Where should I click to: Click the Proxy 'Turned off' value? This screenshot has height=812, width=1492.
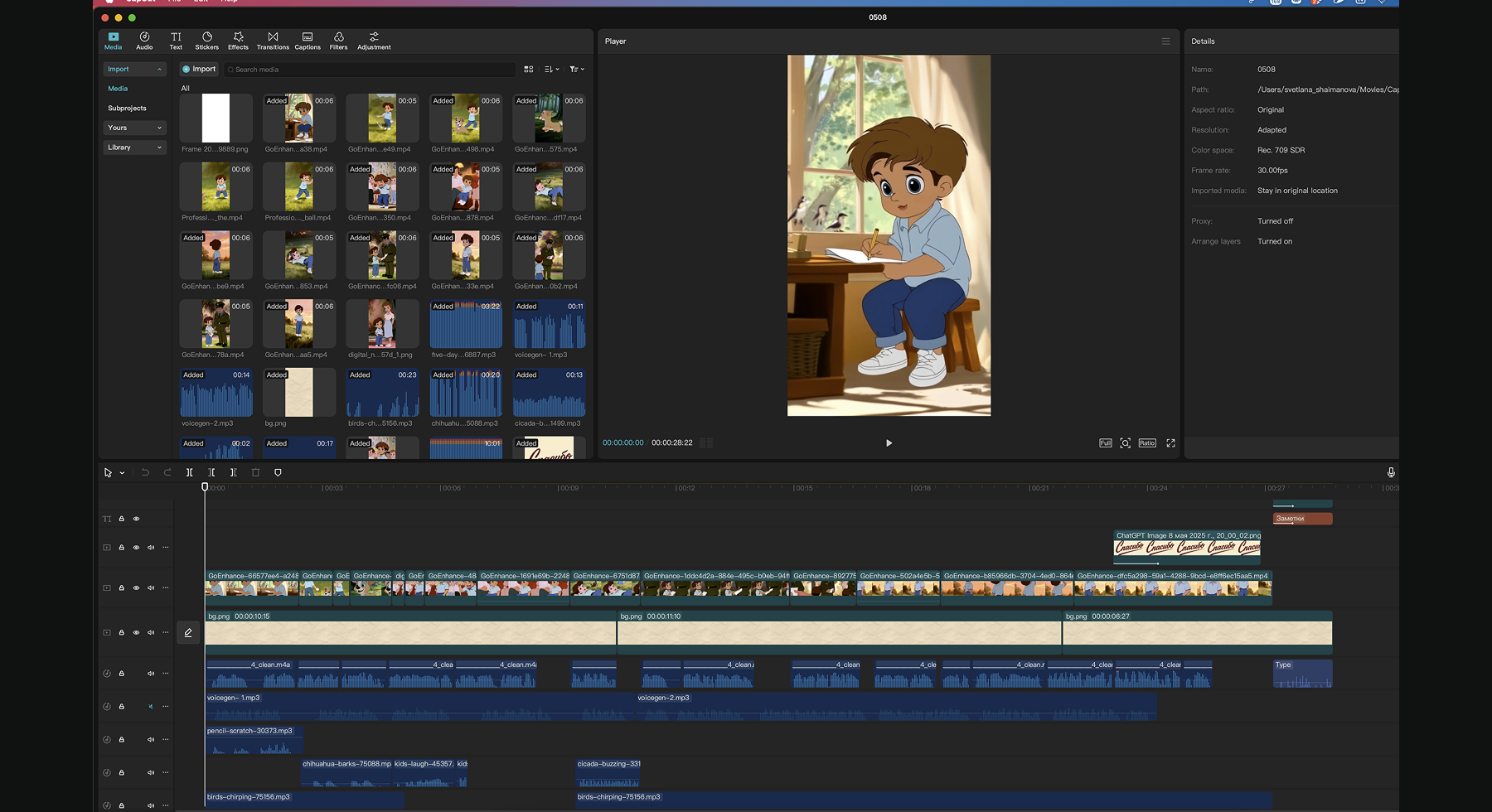1275,221
